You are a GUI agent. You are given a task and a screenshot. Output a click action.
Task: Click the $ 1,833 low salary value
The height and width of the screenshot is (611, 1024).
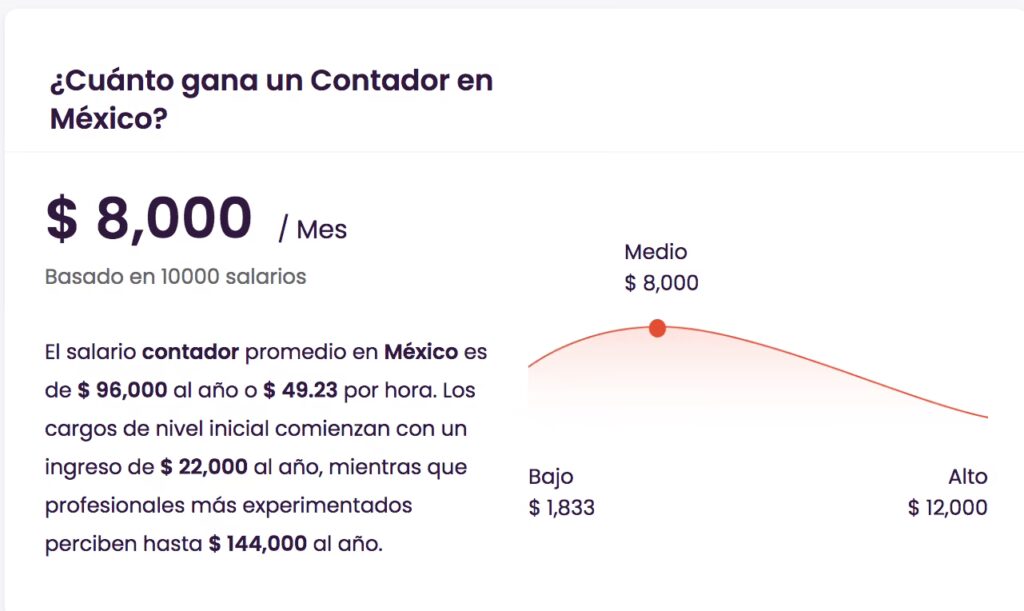tap(561, 507)
